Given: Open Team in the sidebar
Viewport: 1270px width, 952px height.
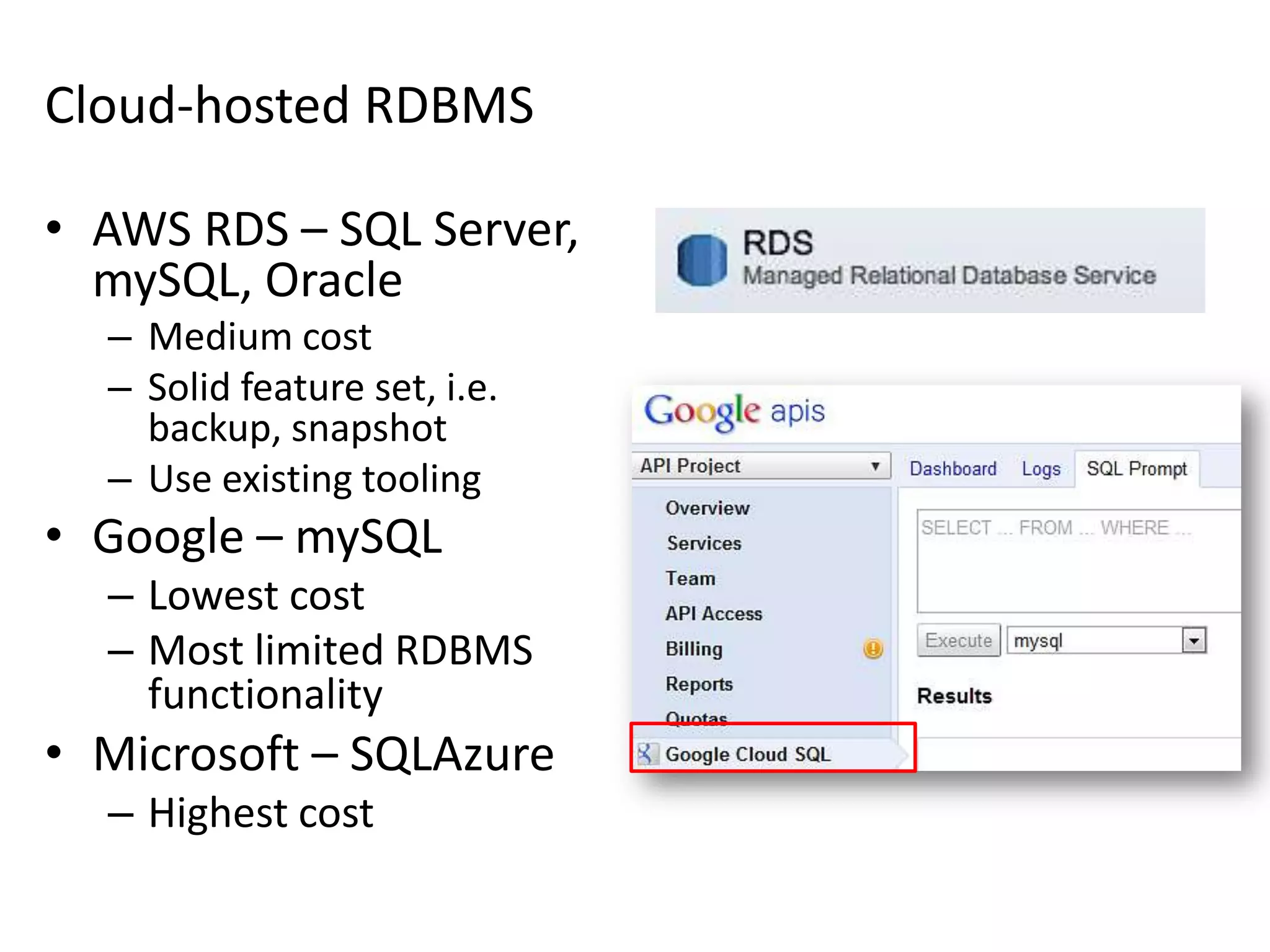Looking at the screenshot, I should (x=690, y=578).
